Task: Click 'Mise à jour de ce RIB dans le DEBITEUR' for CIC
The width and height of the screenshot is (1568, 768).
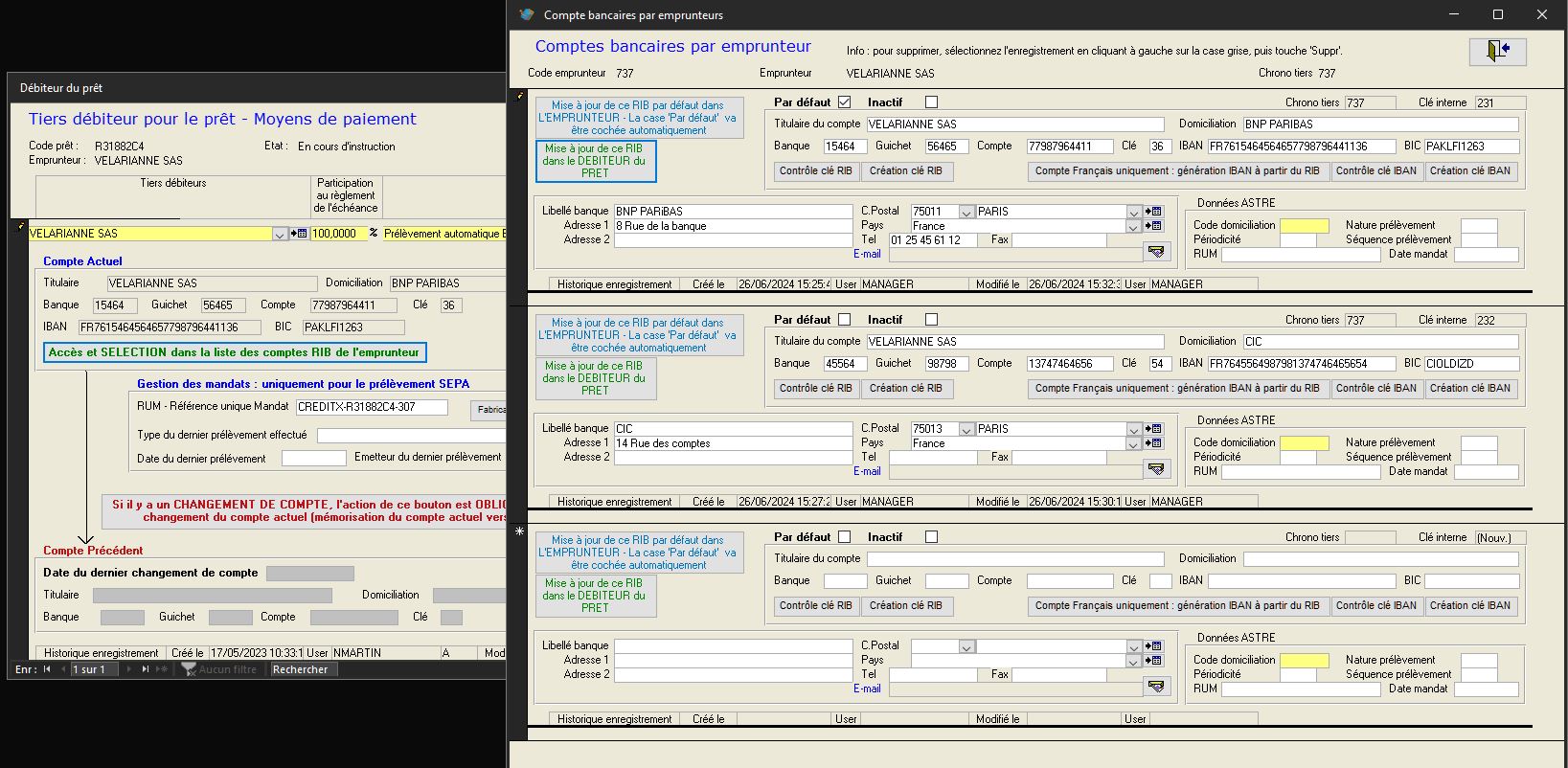Action: coord(595,378)
